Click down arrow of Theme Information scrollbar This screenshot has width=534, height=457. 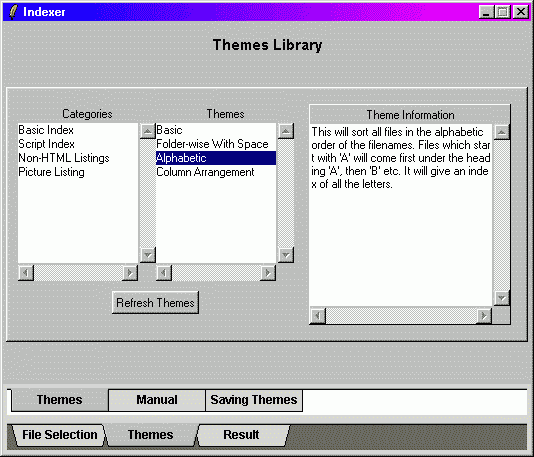[501, 298]
